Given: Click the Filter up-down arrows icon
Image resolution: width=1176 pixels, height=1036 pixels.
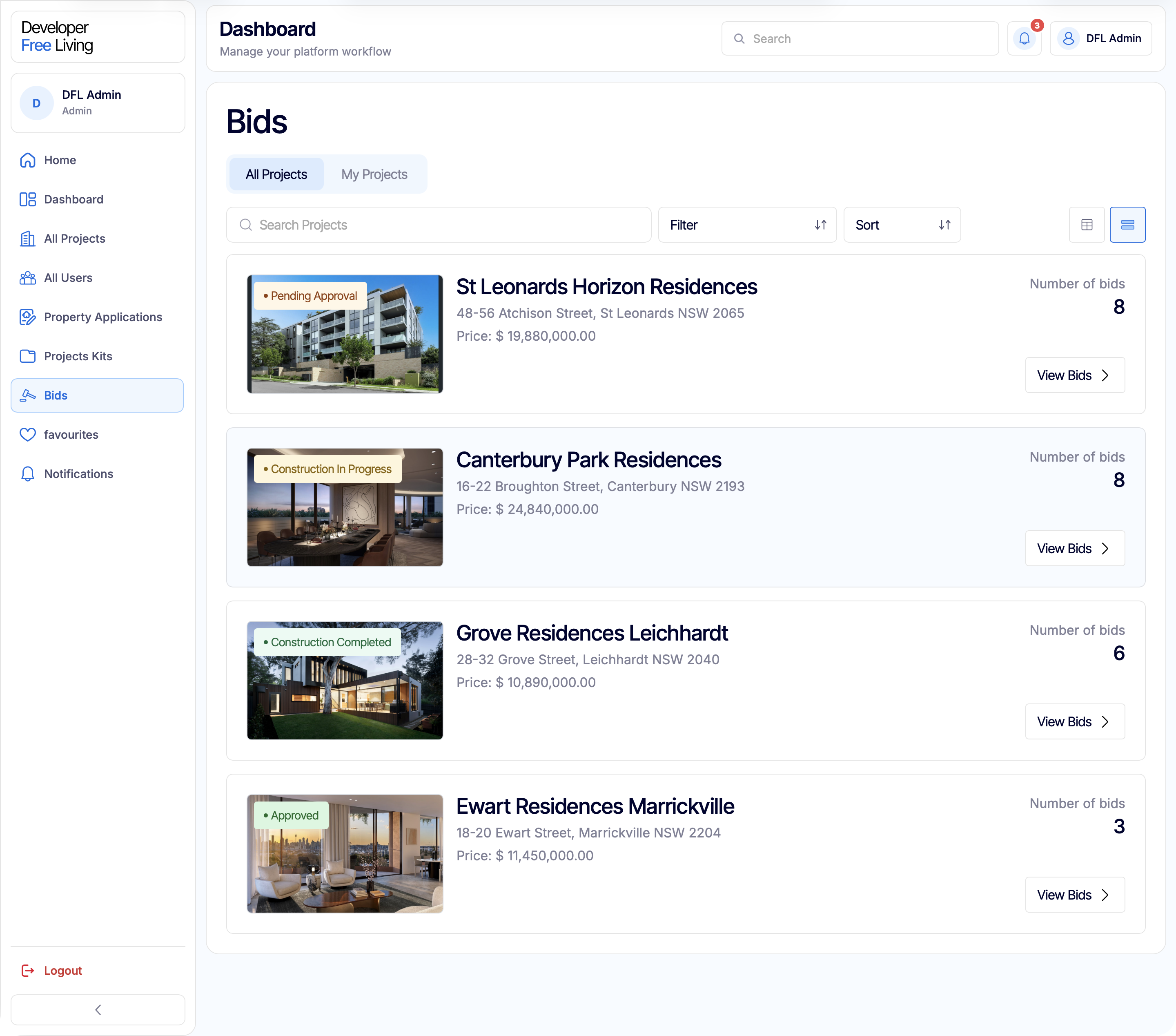Looking at the screenshot, I should [x=820, y=224].
